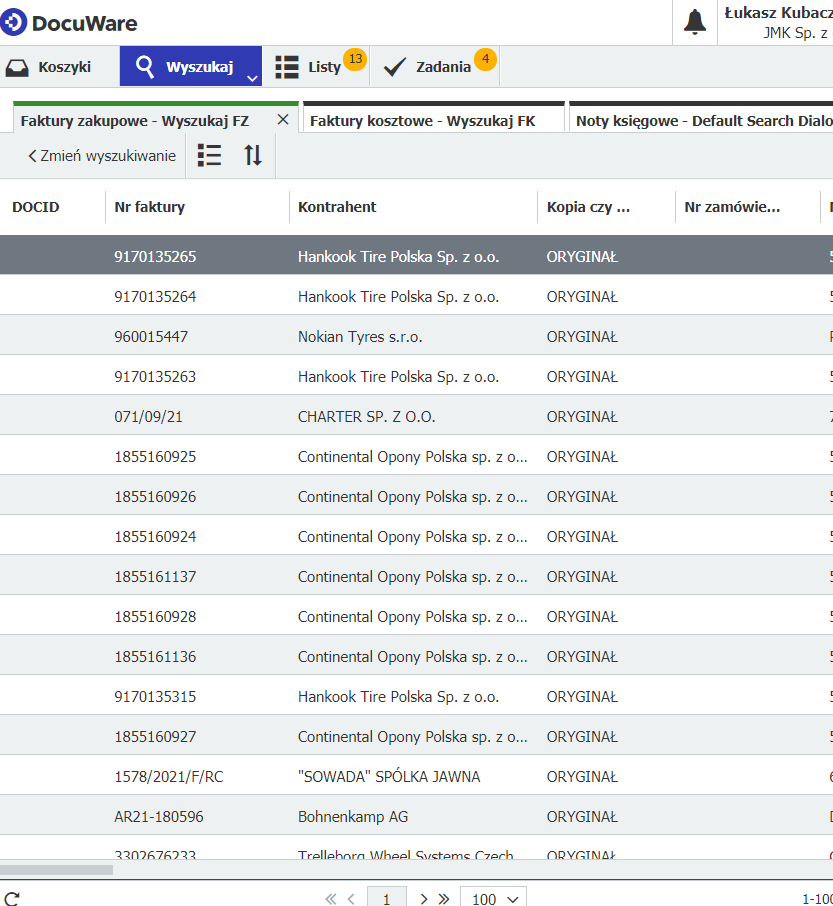Click the DocuWare logo
This screenshot has height=906, width=833.
[x=70, y=23]
